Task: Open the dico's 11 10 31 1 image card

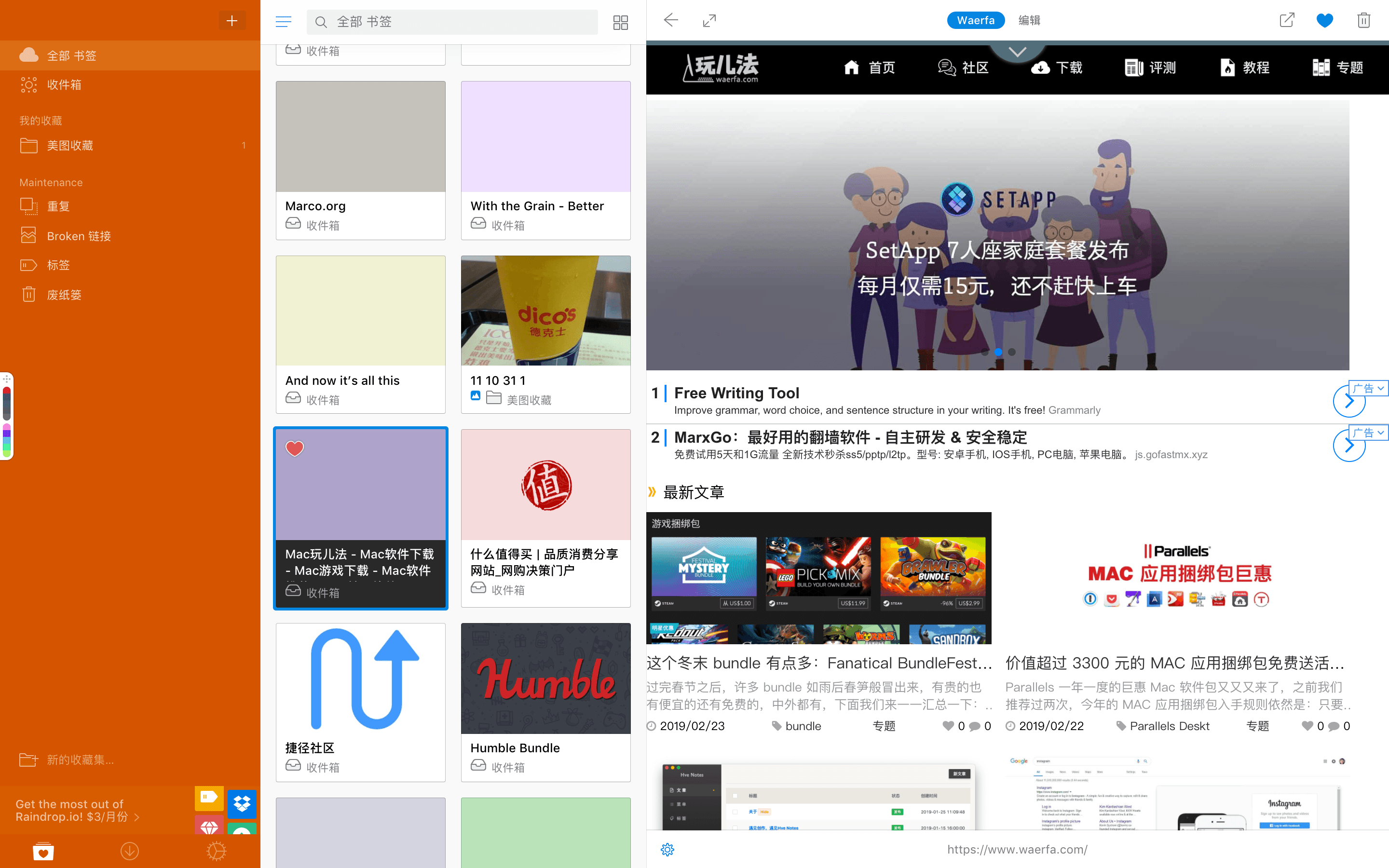Action: coord(546,335)
